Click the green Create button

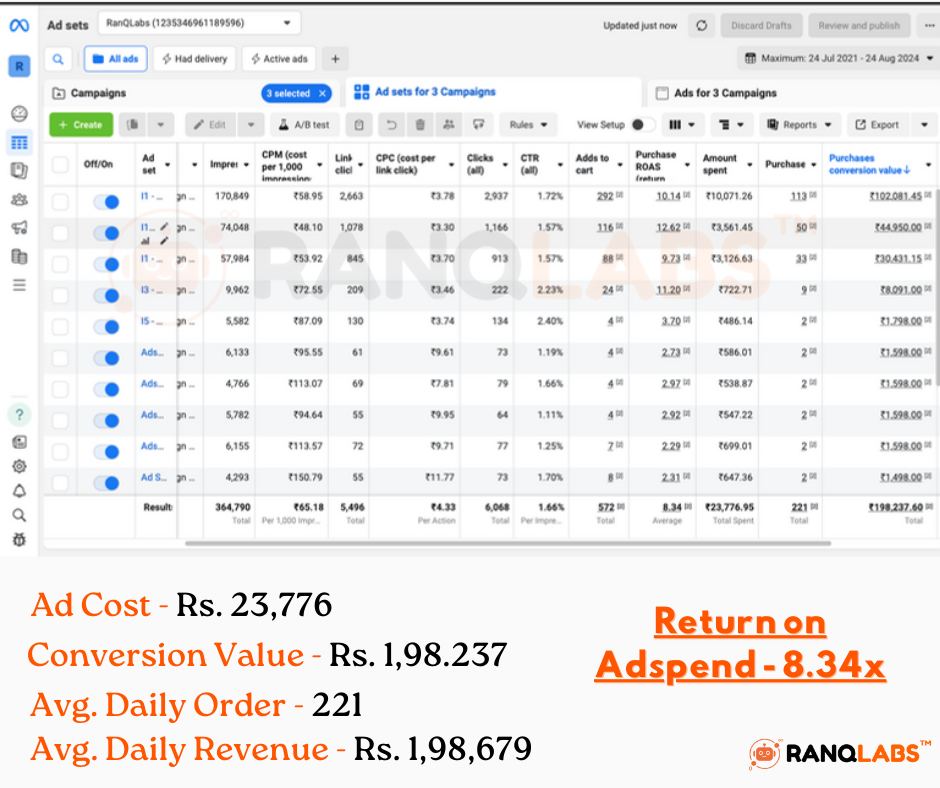pyautogui.click(x=79, y=125)
